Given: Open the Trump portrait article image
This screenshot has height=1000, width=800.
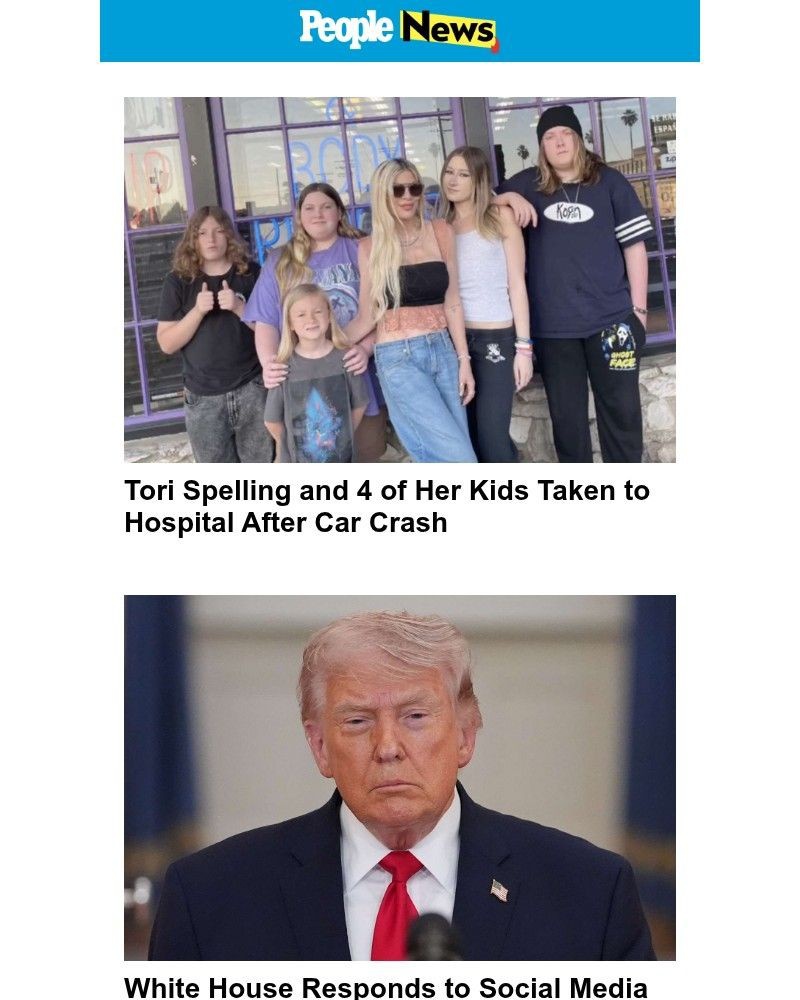Looking at the screenshot, I should (399, 777).
